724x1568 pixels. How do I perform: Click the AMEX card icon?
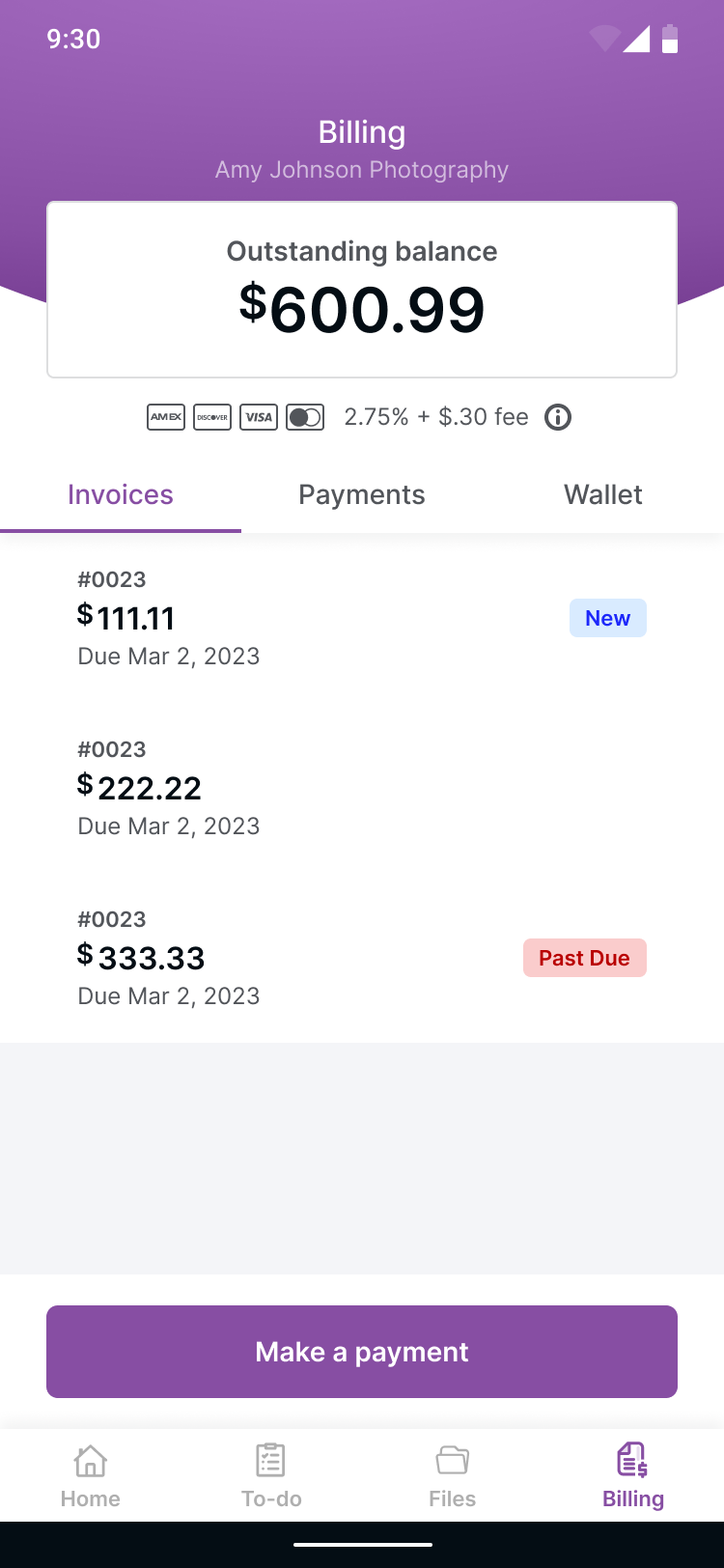pyautogui.click(x=166, y=417)
